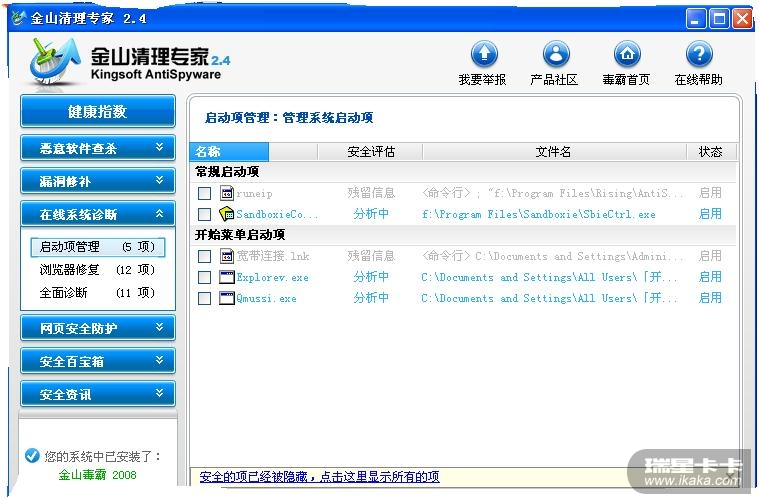Check the SandboxieCo startup item checkbox

[204, 214]
